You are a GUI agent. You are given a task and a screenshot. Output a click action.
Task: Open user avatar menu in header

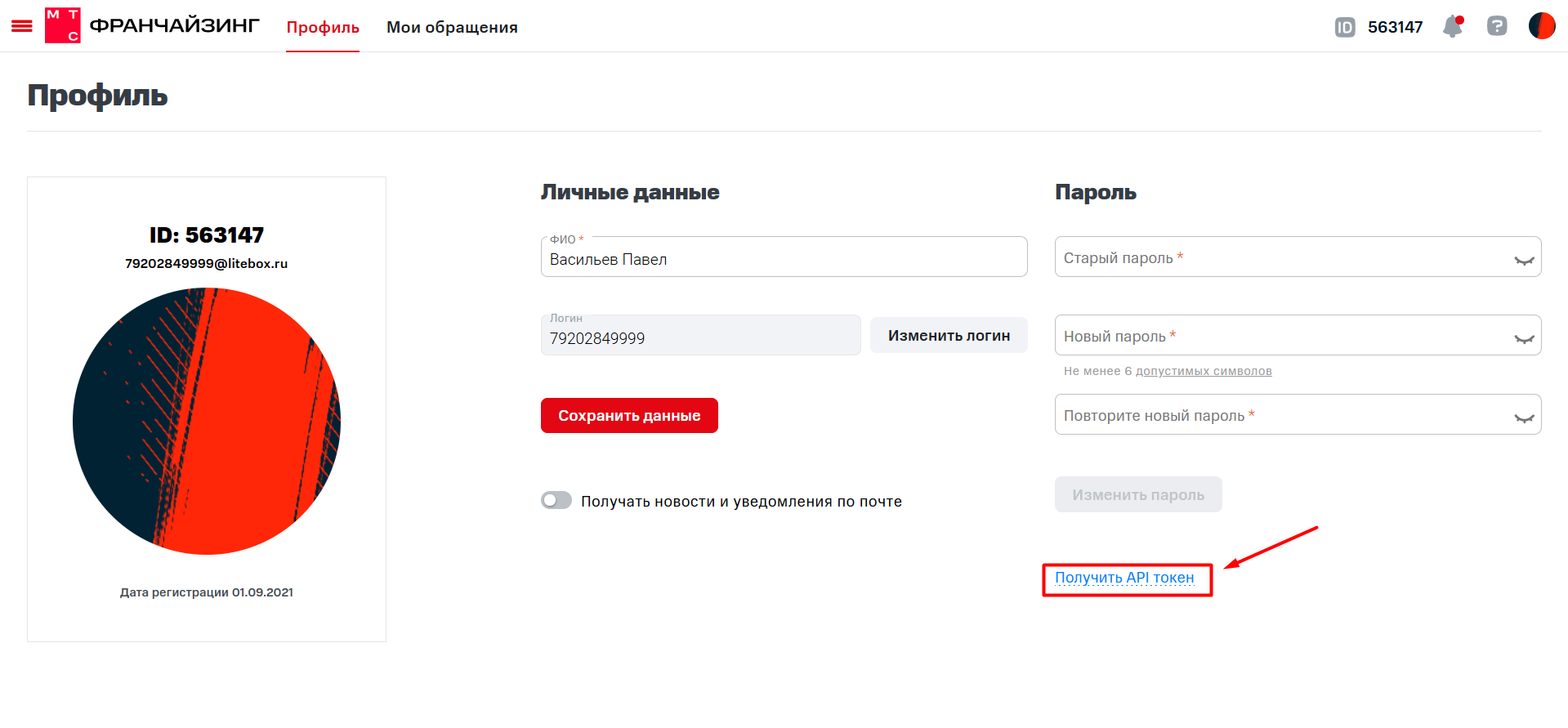click(x=1542, y=26)
